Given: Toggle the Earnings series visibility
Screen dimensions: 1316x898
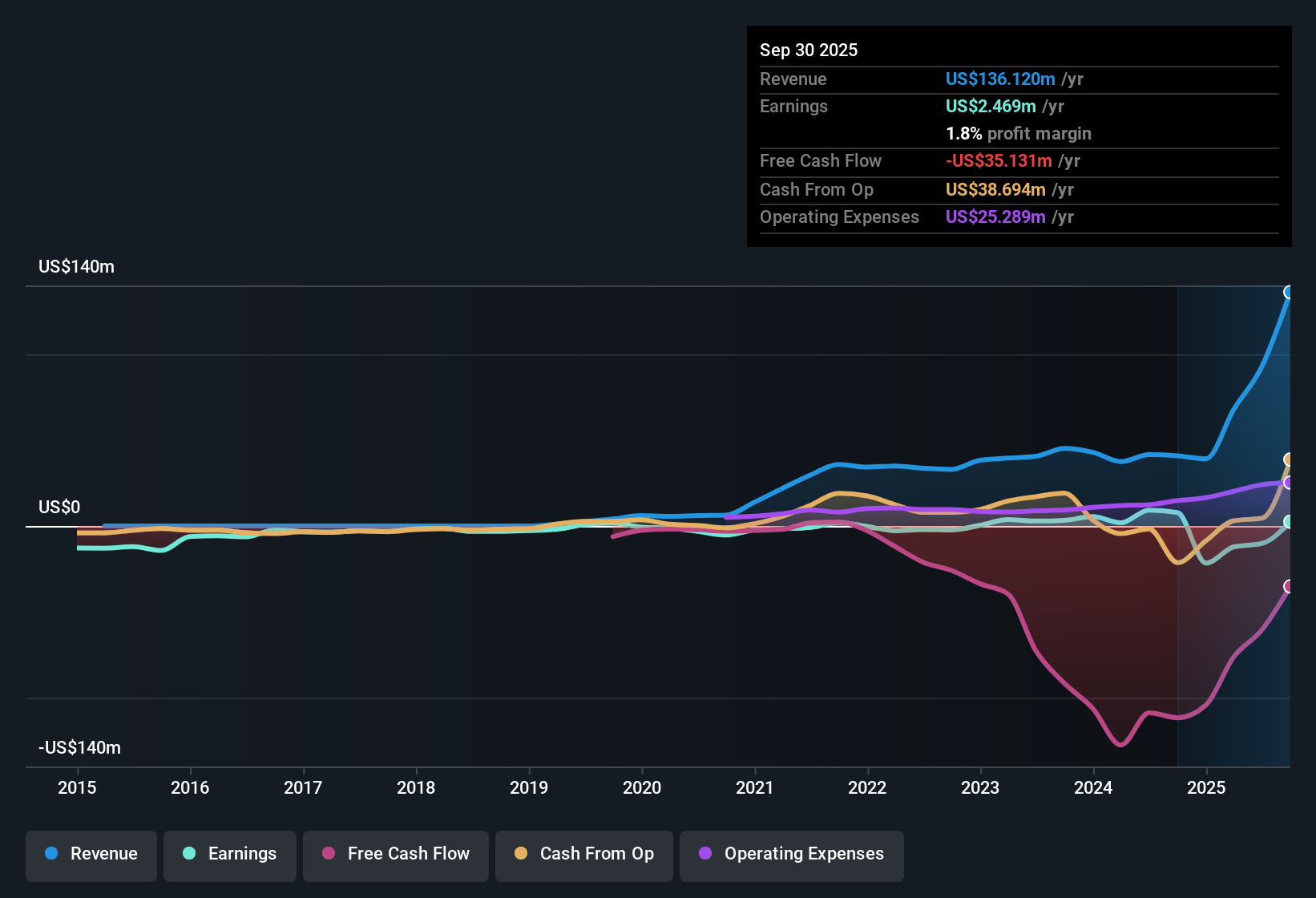Looking at the screenshot, I should [229, 854].
